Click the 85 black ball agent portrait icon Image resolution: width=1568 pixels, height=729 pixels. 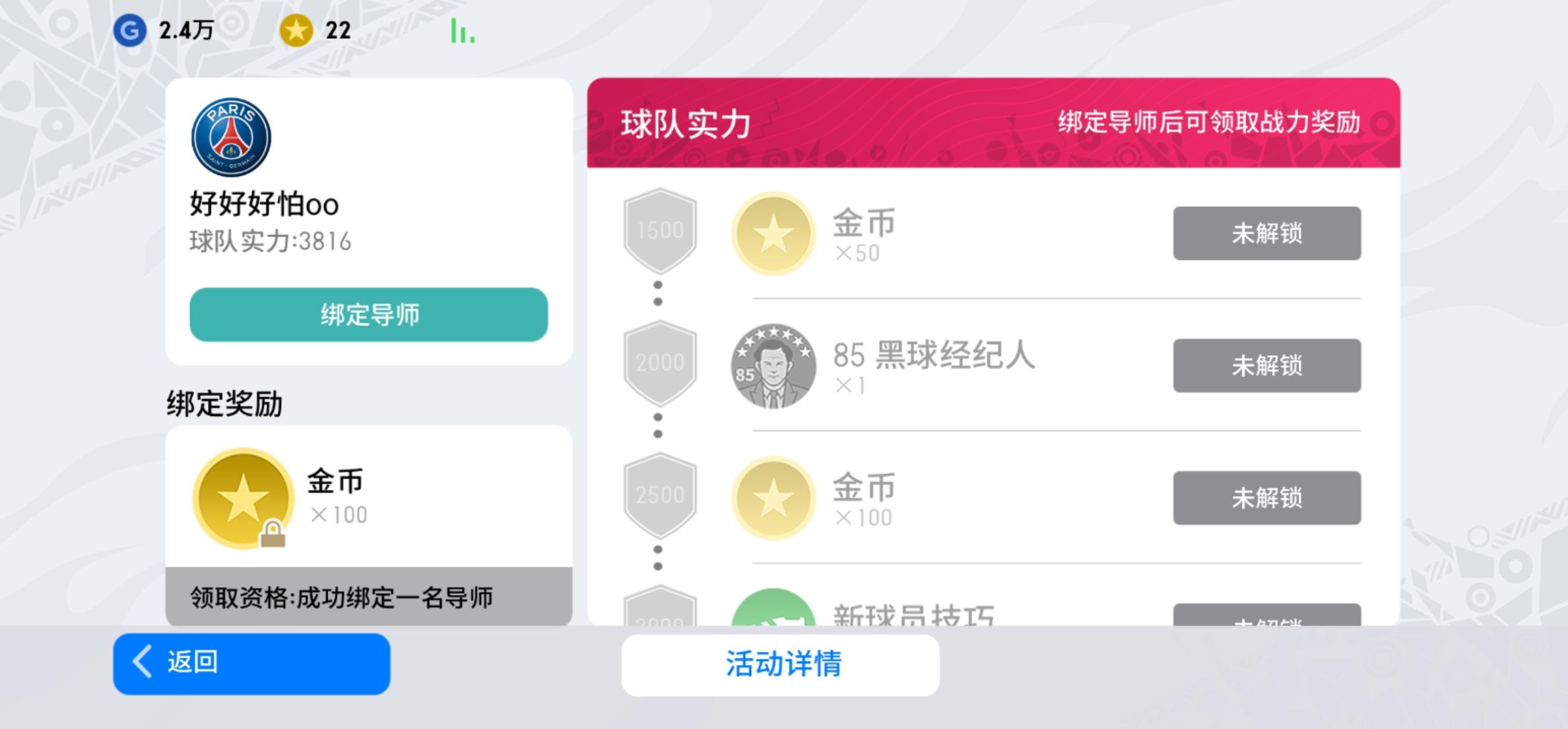[773, 366]
